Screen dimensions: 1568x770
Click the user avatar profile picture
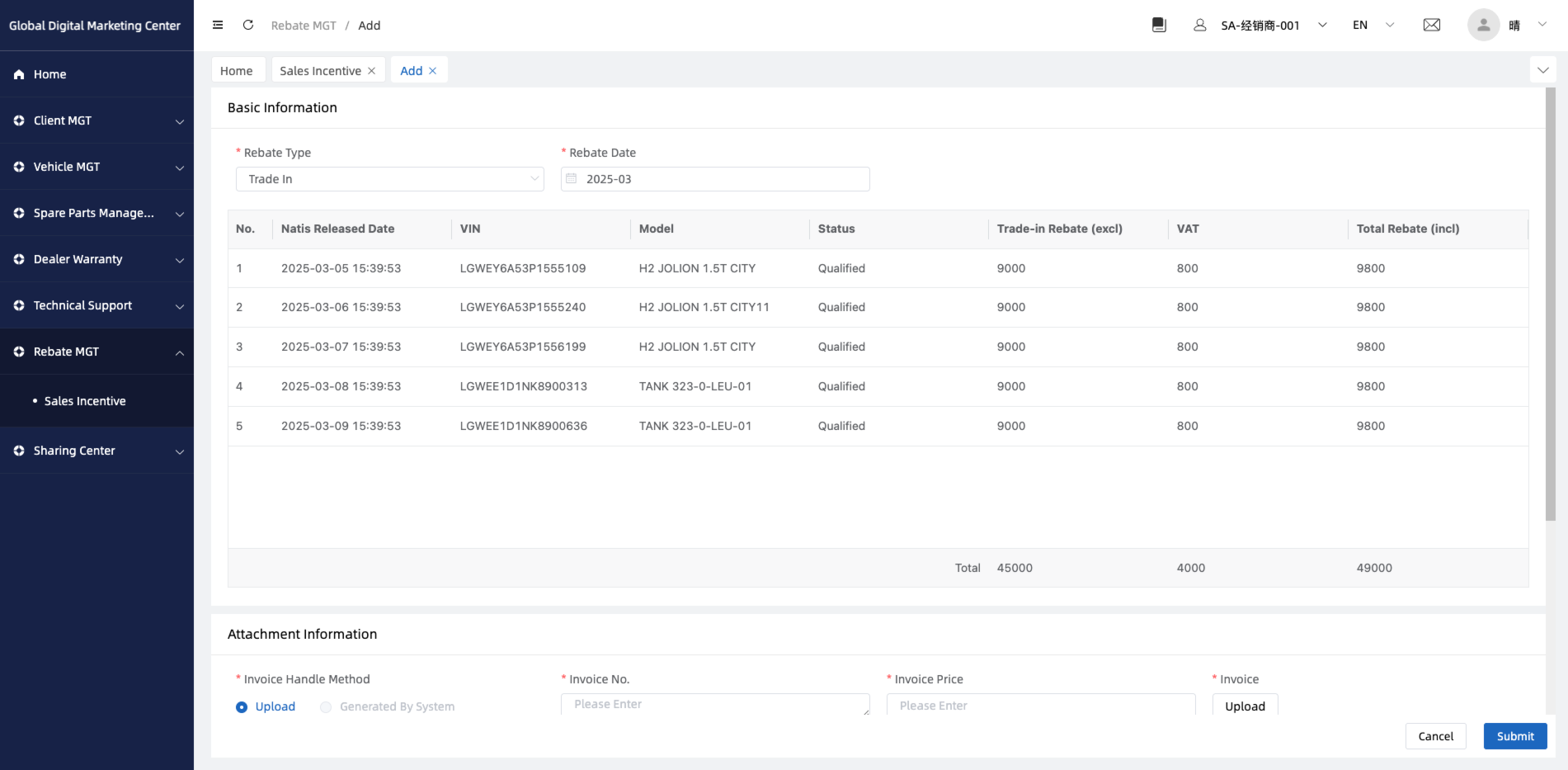(x=1482, y=25)
